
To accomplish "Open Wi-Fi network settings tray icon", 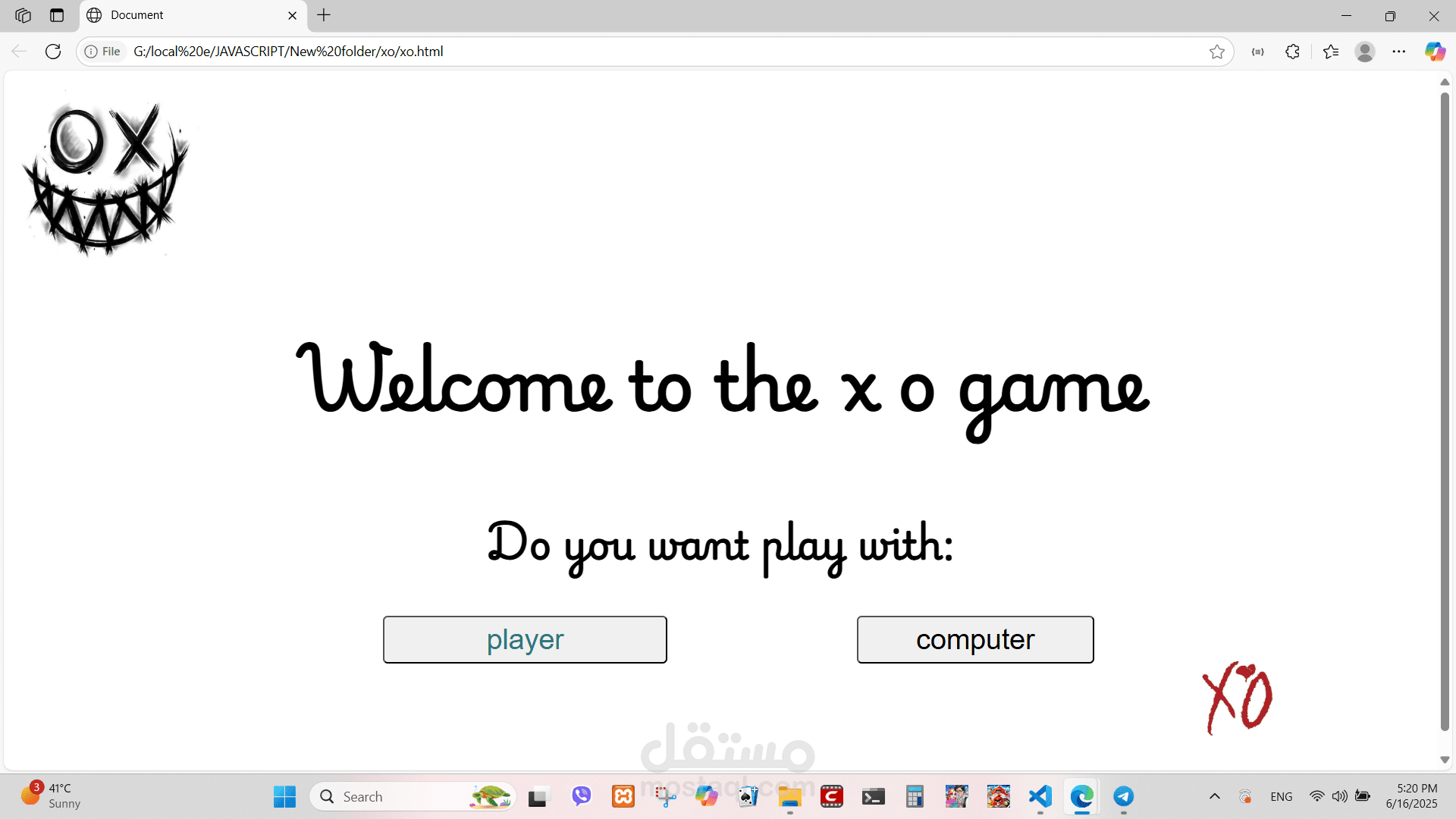I will [1317, 796].
